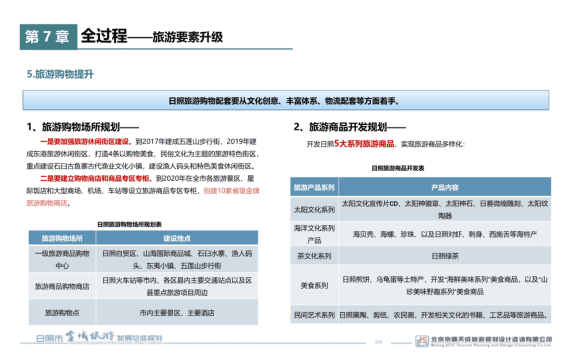Image resolution: width=570 pixels, height=360 pixels.
Task: Click the cell '日照绿茶'
Action: coord(445,256)
